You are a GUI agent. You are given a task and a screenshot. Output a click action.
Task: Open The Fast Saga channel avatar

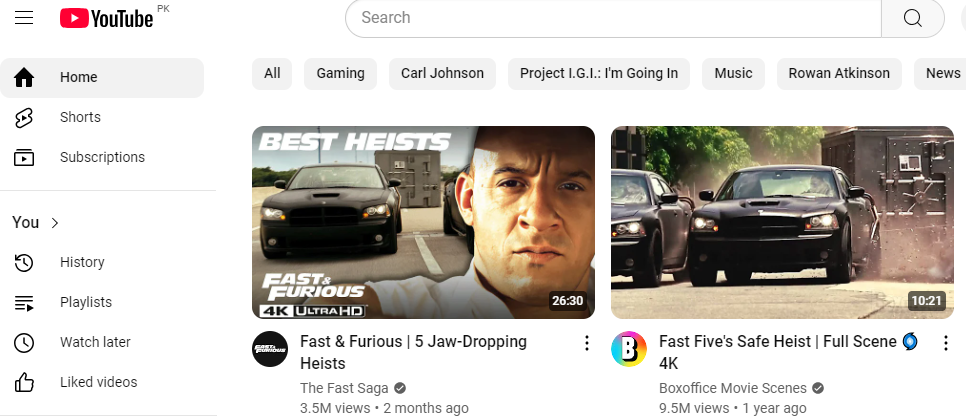pyautogui.click(x=270, y=349)
